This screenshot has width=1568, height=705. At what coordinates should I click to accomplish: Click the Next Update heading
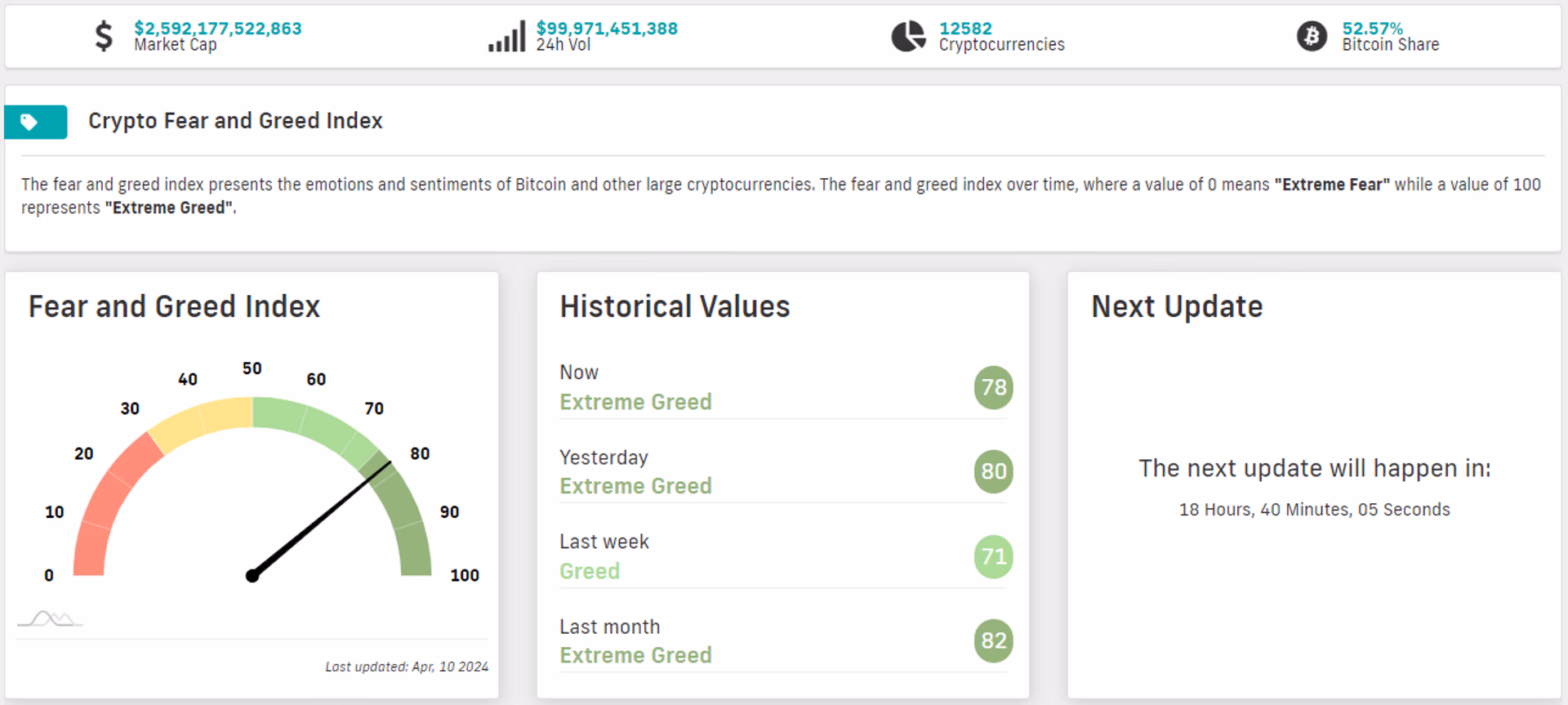(x=1177, y=306)
